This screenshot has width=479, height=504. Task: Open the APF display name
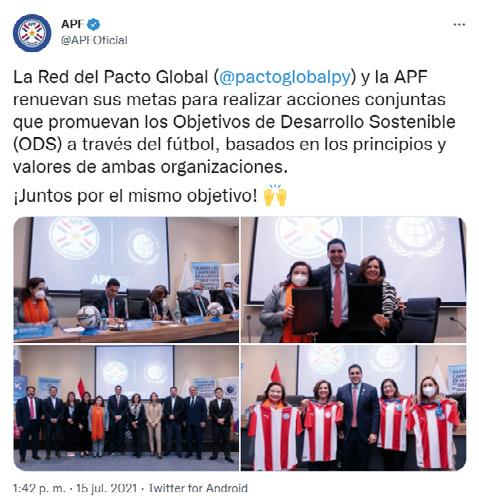point(72,24)
